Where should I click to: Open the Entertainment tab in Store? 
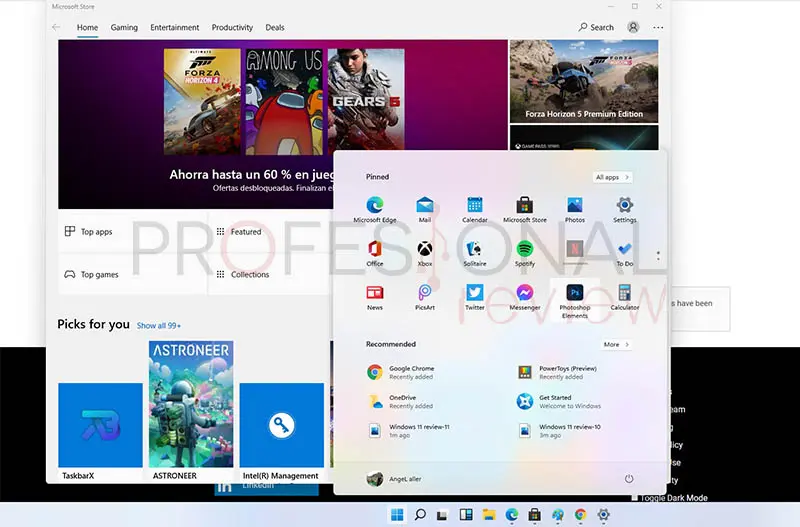[x=174, y=28]
